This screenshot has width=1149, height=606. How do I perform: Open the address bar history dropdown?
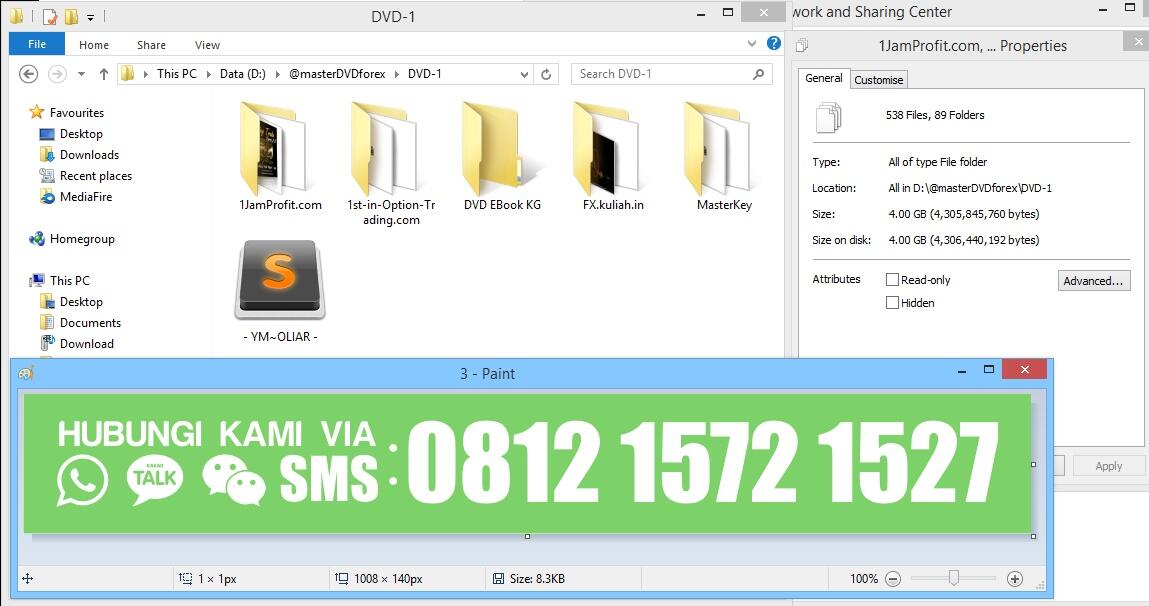click(x=524, y=74)
